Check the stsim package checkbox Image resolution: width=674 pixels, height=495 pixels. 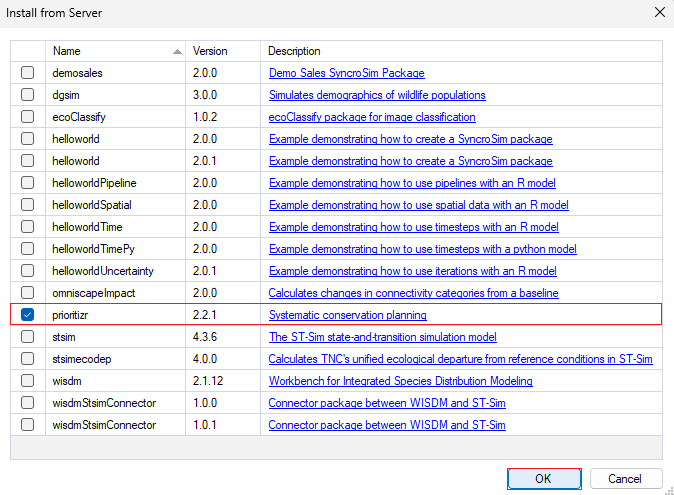[28, 336]
